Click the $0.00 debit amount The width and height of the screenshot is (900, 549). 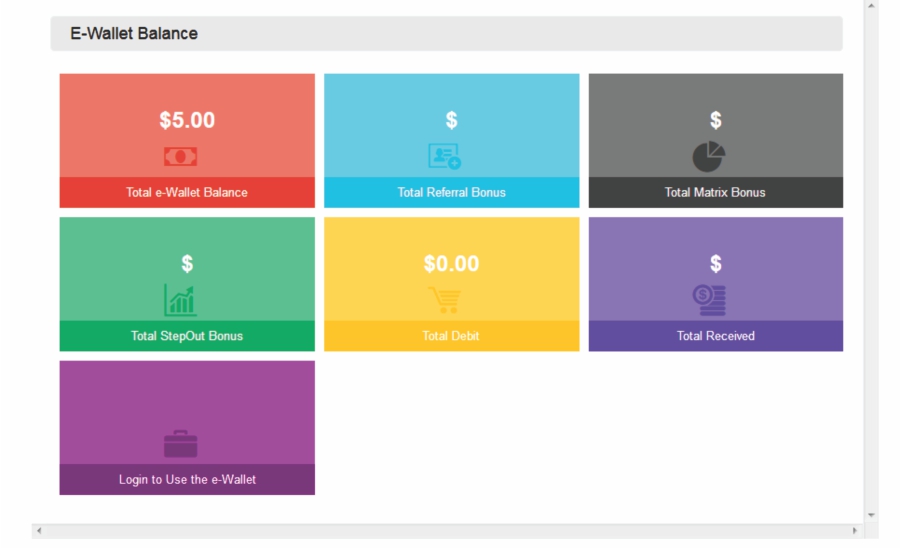pos(451,264)
